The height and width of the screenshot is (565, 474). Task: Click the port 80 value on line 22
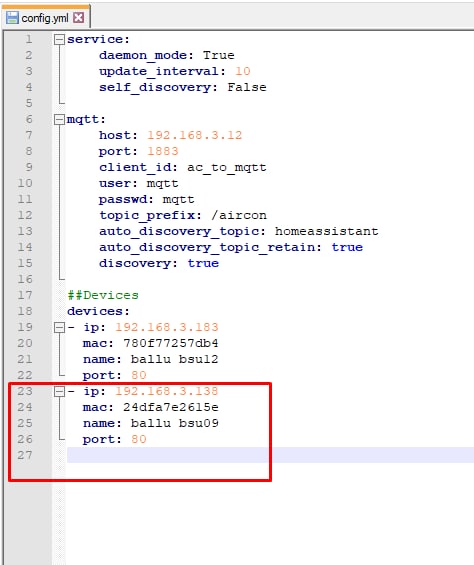coord(139,375)
